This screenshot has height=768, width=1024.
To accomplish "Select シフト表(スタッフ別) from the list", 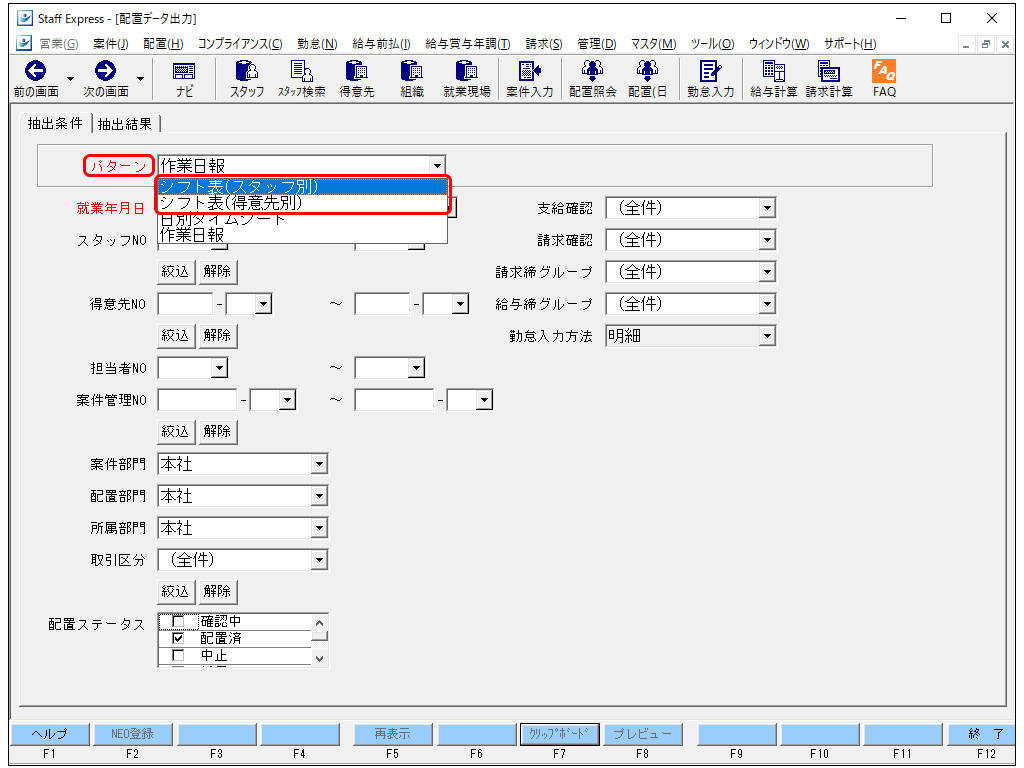I will (302, 186).
